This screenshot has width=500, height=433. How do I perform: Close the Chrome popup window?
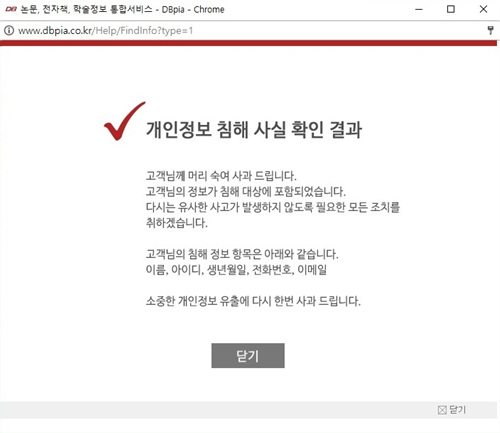pyautogui.click(x=483, y=9)
